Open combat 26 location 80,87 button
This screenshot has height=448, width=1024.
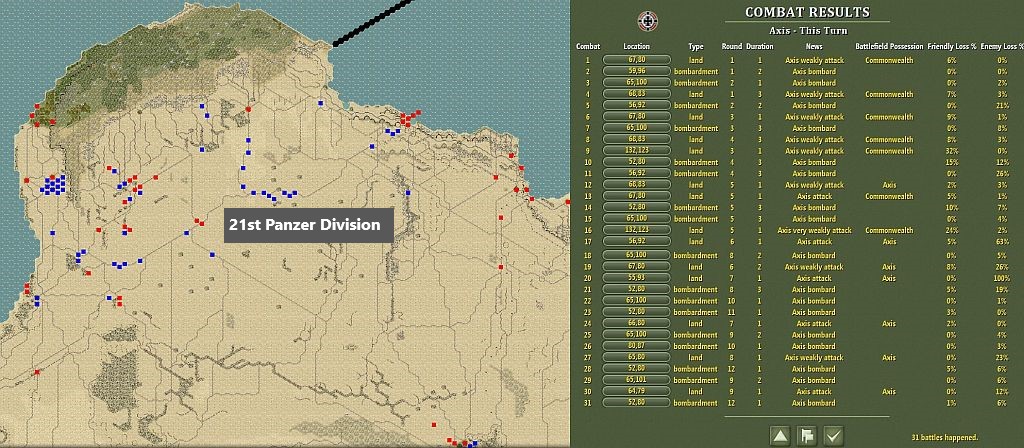pos(636,346)
